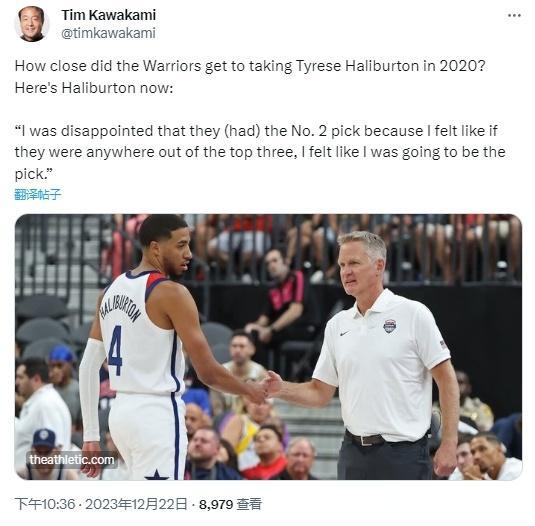Click the 'Here's Haliburton now:' text line
Screen dimensions: 535x526
94,88
